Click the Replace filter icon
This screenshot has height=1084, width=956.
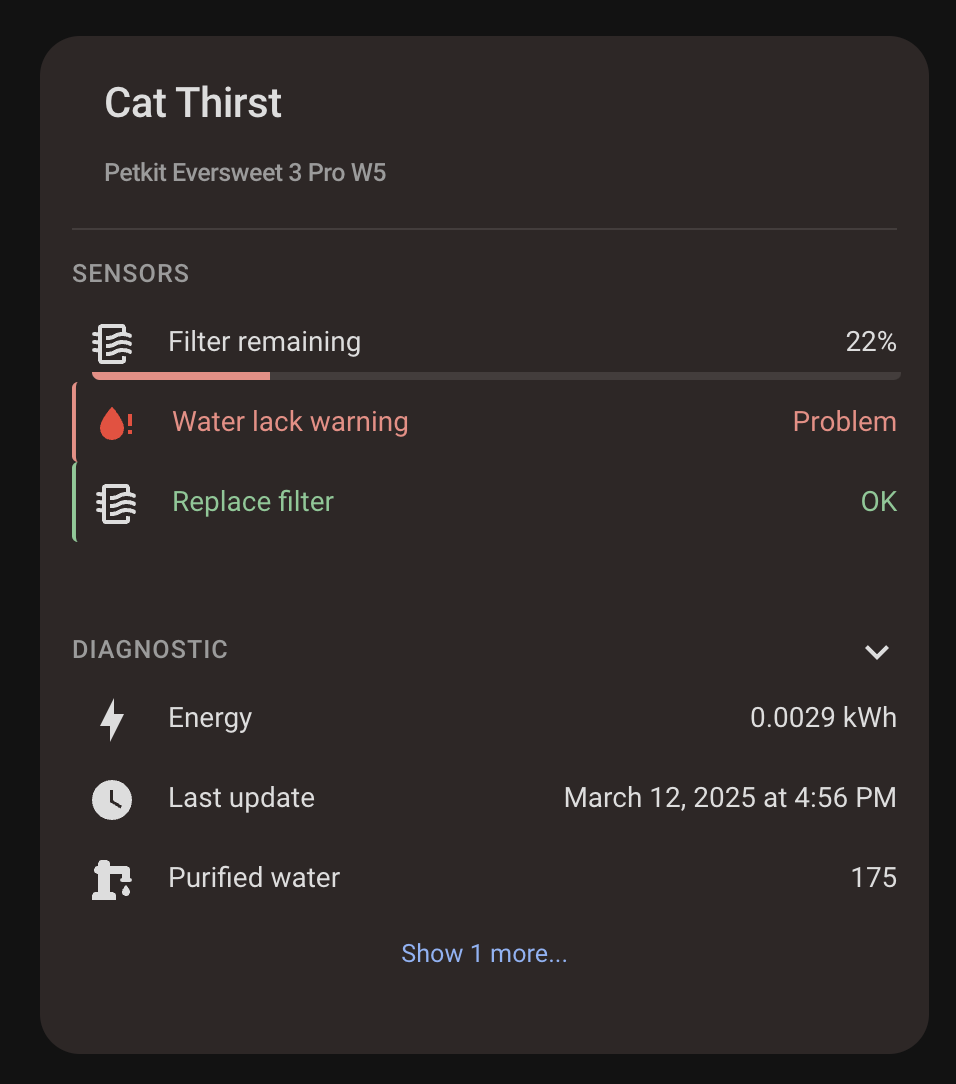click(x=116, y=502)
